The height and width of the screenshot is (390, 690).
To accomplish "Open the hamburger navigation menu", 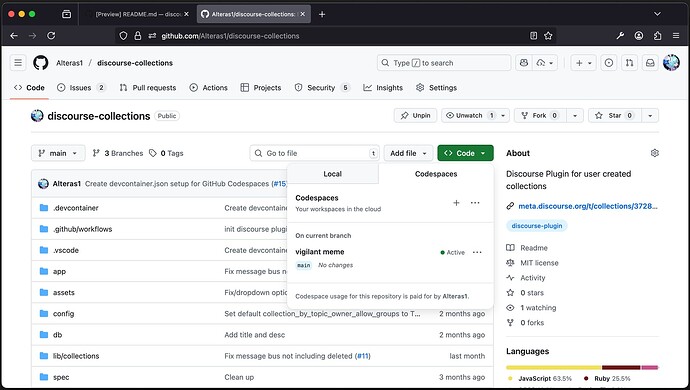I will coord(18,63).
